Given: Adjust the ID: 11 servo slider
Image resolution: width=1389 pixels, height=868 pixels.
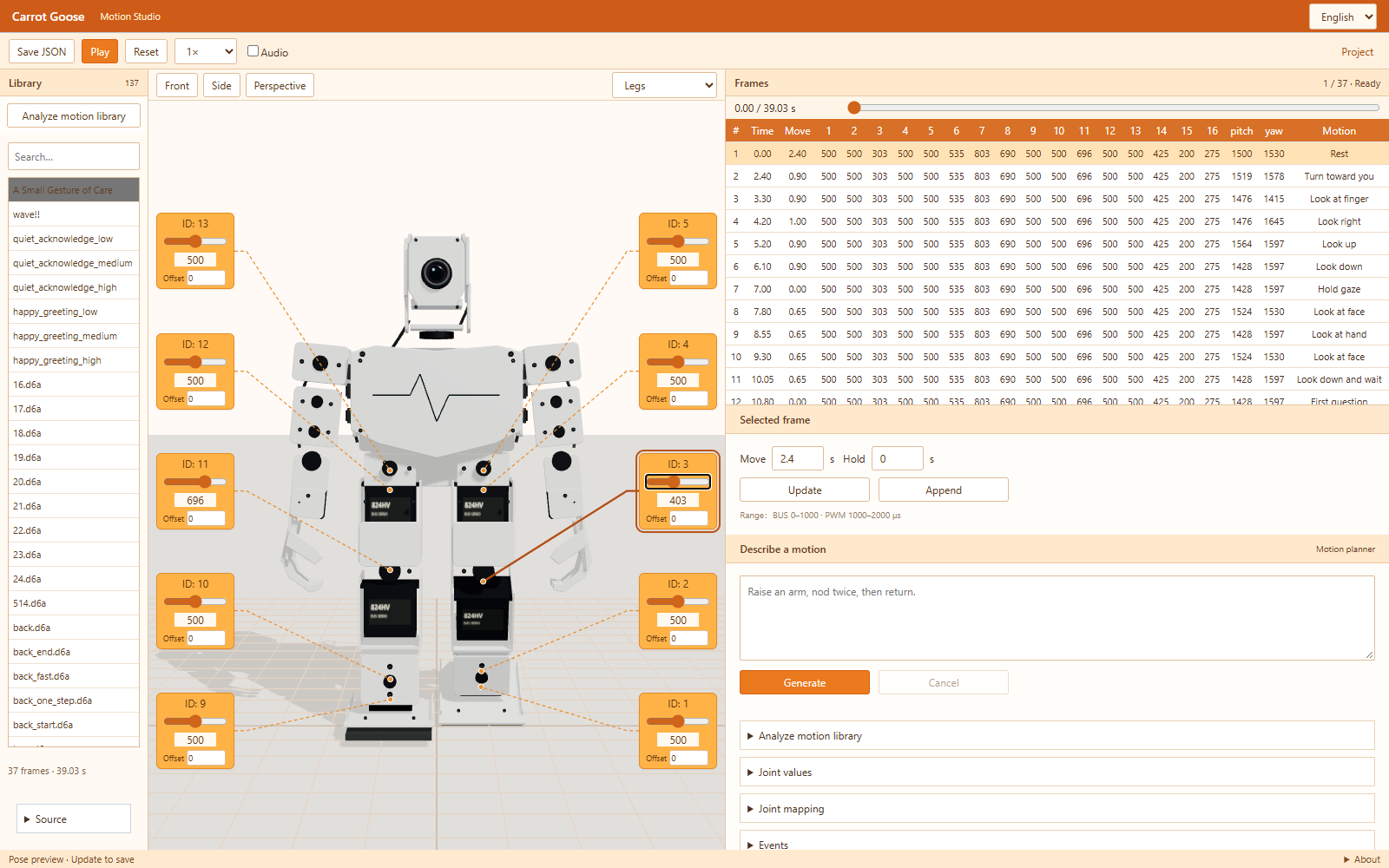Looking at the screenshot, I should pyautogui.click(x=195, y=482).
